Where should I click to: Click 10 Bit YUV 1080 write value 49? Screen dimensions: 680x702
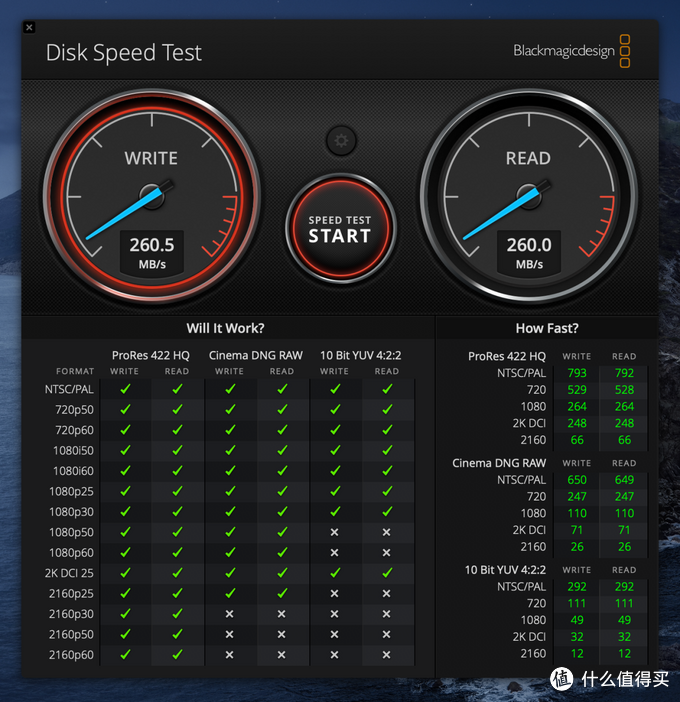point(577,620)
